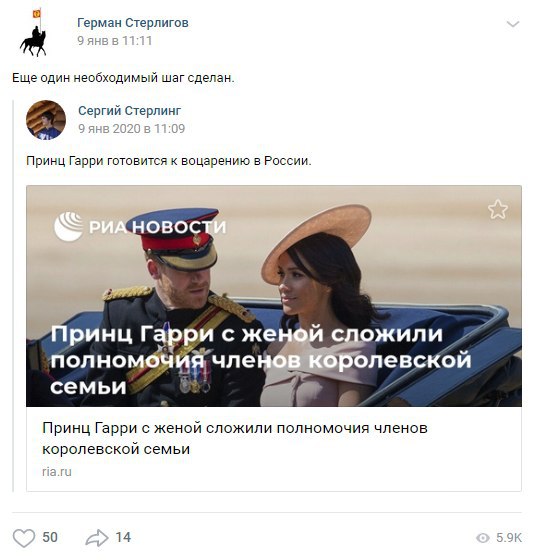Click the РИА Новости logo on the image
This screenshot has height=560, width=537.
click(140, 226)
